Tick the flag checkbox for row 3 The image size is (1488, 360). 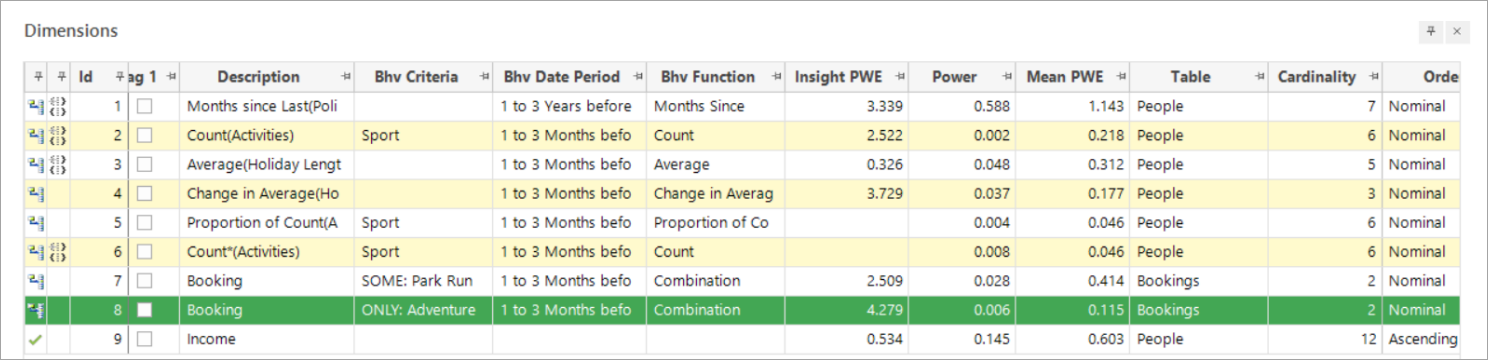[x=145, y=164]
